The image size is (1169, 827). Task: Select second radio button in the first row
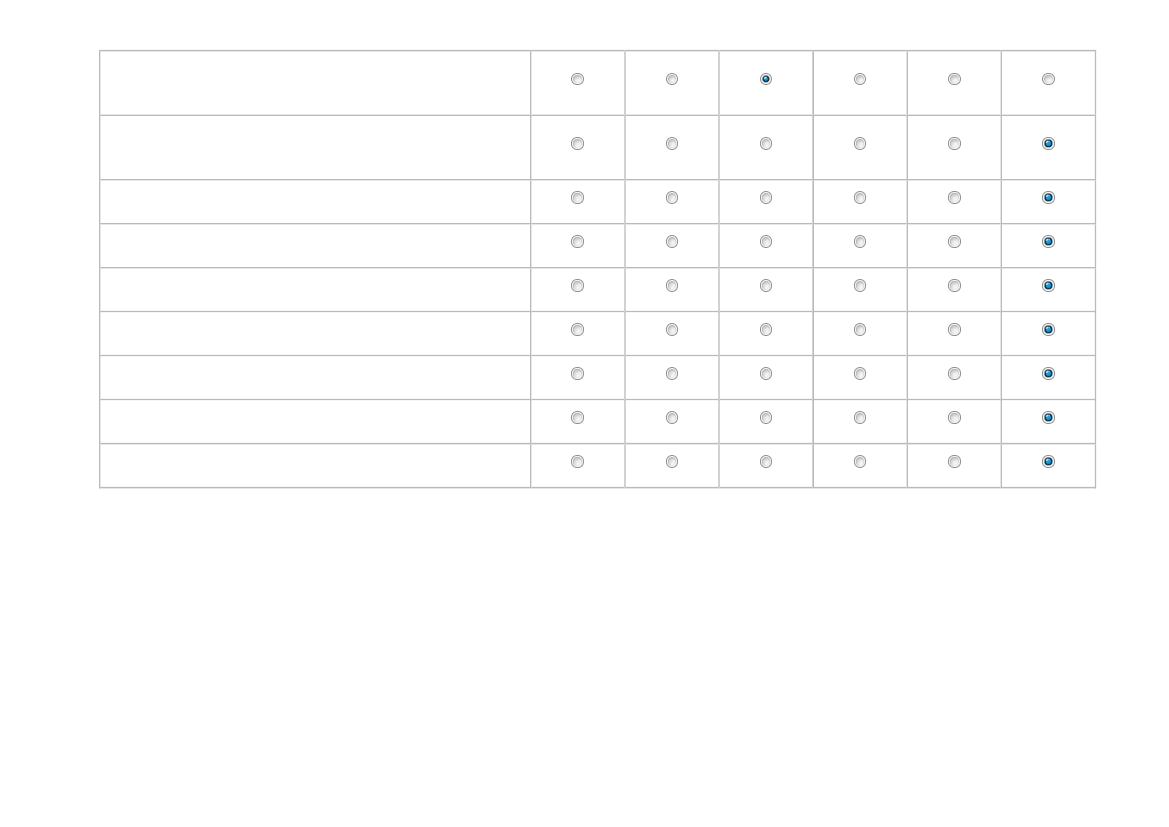672,79
